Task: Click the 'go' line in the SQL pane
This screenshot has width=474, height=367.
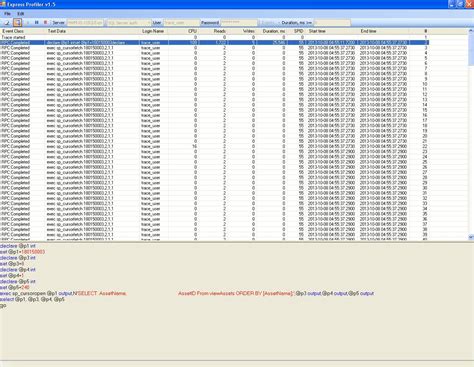Action: (3, 305)
